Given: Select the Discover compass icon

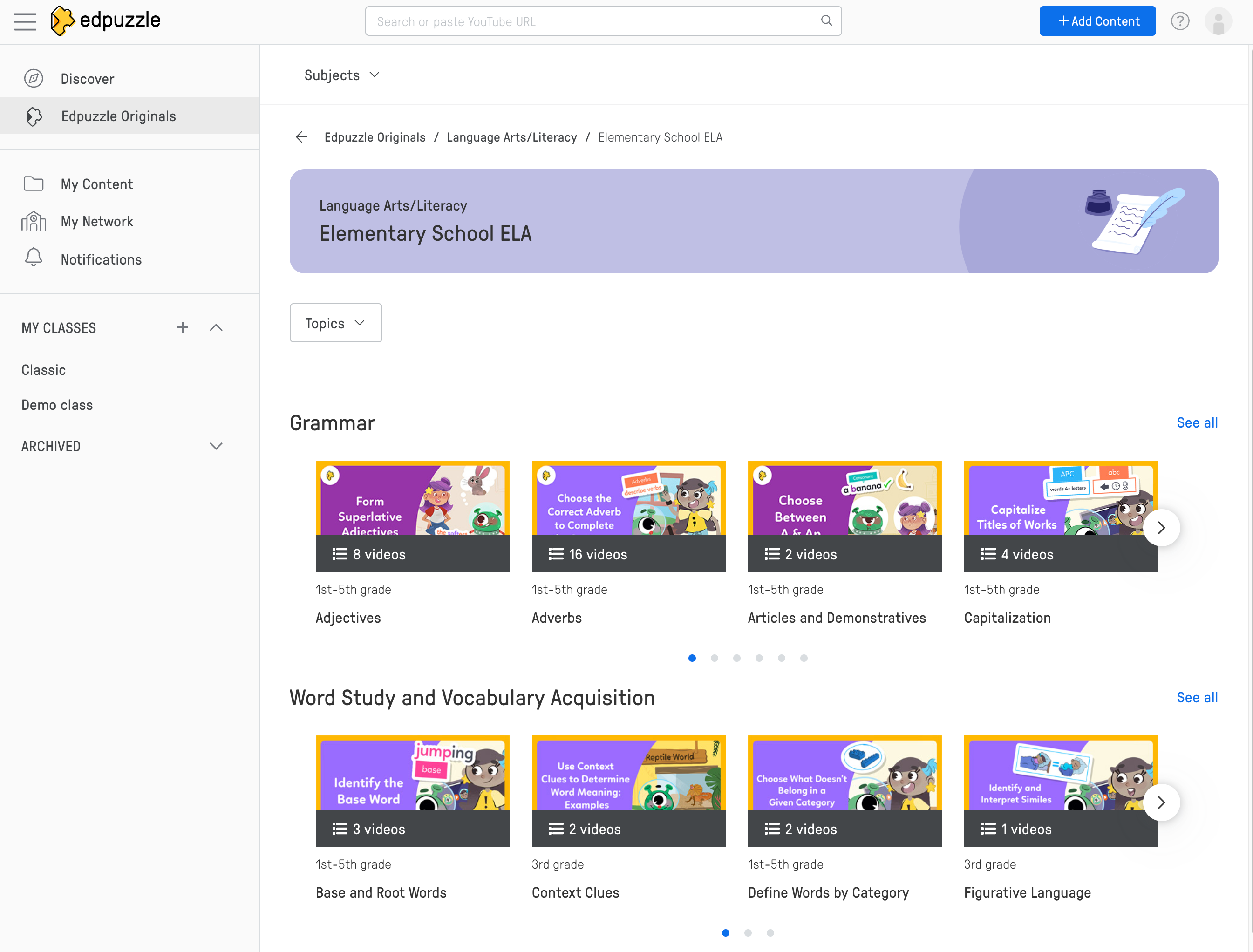Looking at the screenshot, I should point(34,78).
